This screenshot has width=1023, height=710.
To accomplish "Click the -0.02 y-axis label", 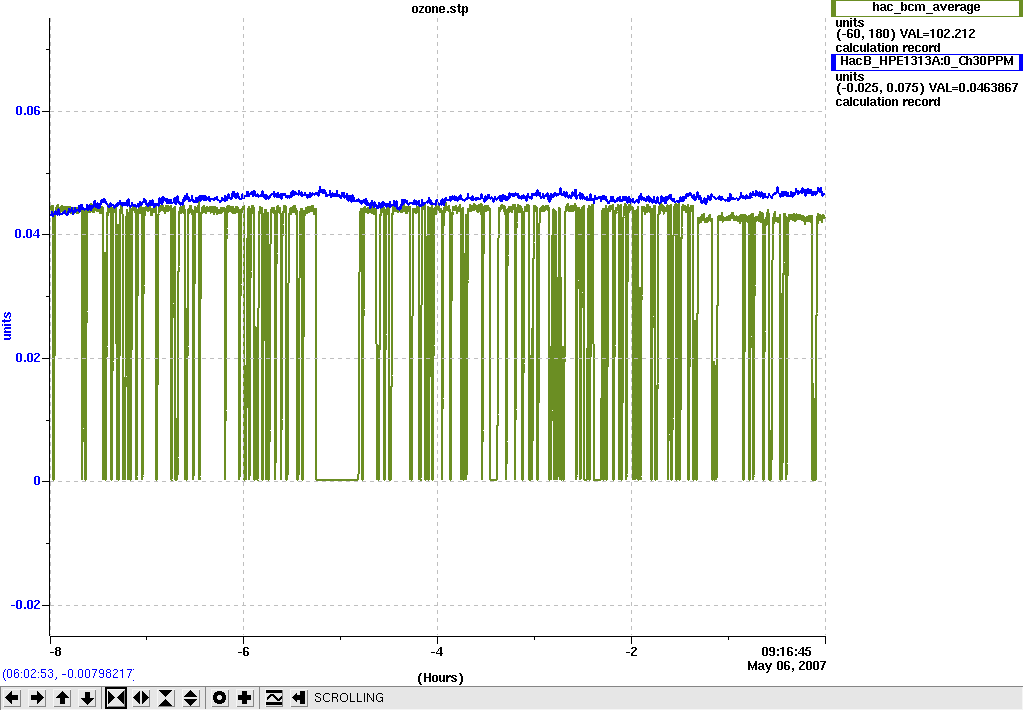I will tap(25, 605).
